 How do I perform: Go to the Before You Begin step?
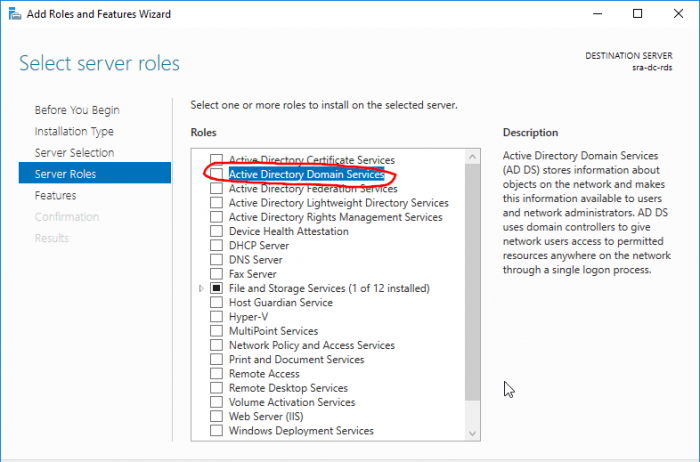pyautogui.click(x=77, y=110)
